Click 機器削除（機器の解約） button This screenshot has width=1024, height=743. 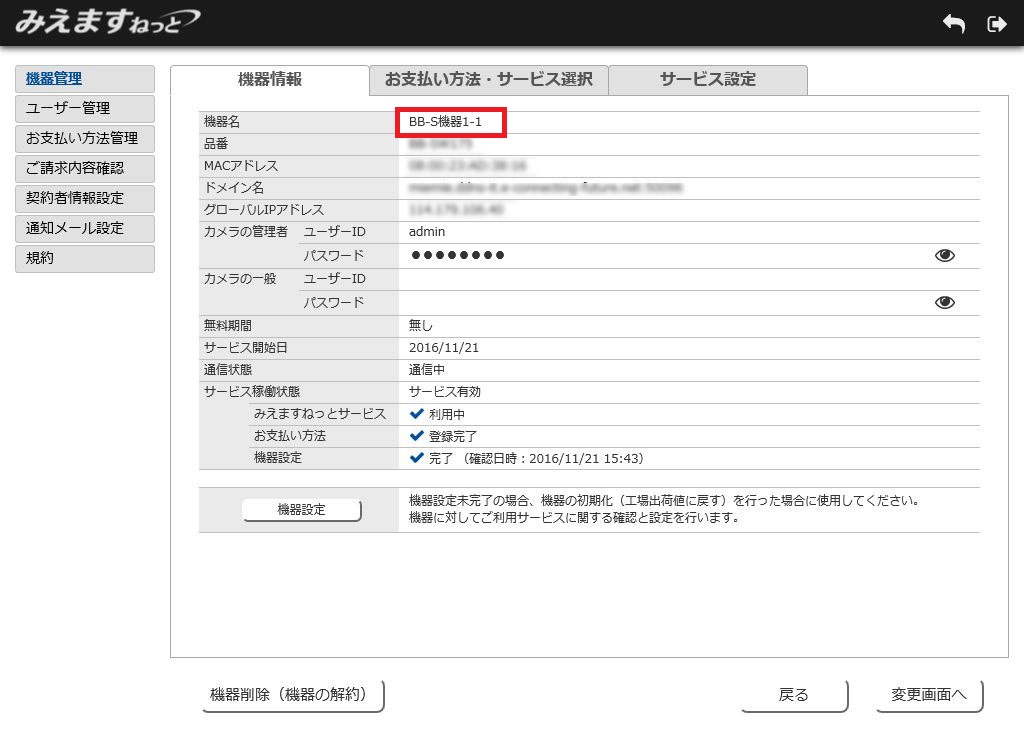coord(293,695)
